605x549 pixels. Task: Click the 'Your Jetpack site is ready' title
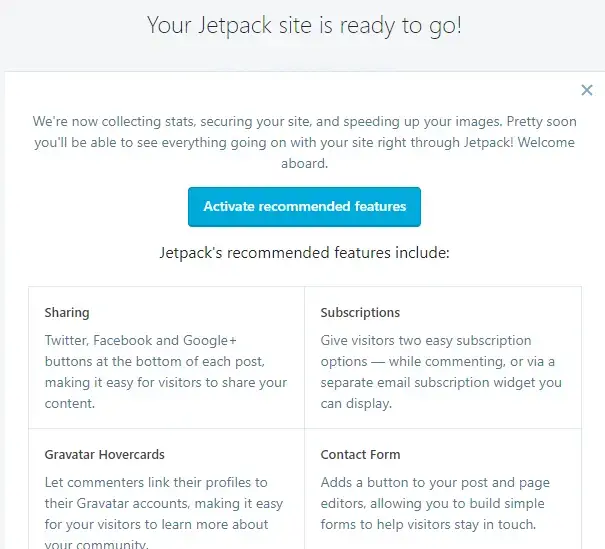coord(304,25)
